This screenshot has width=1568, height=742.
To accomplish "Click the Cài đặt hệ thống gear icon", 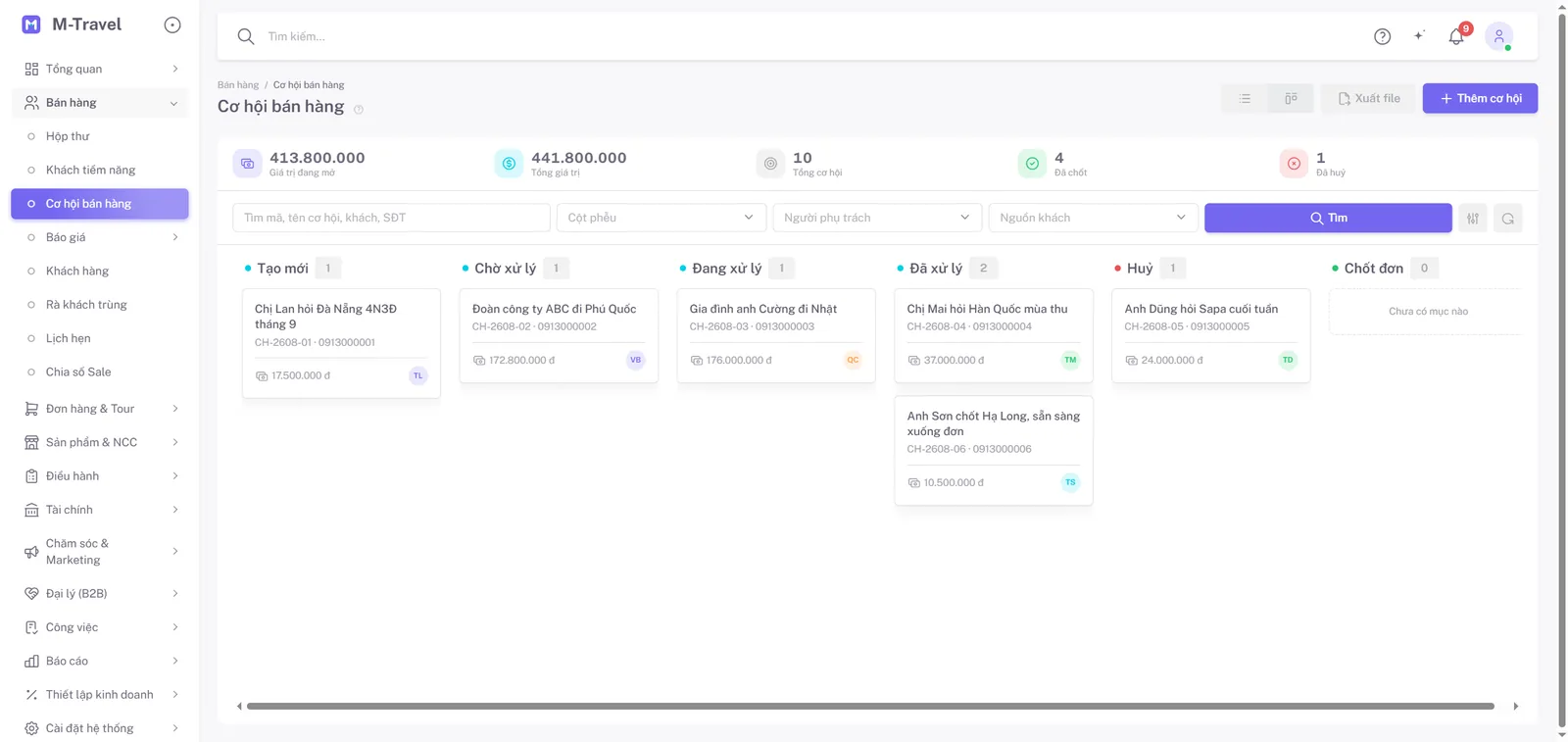I will (31, 728).
